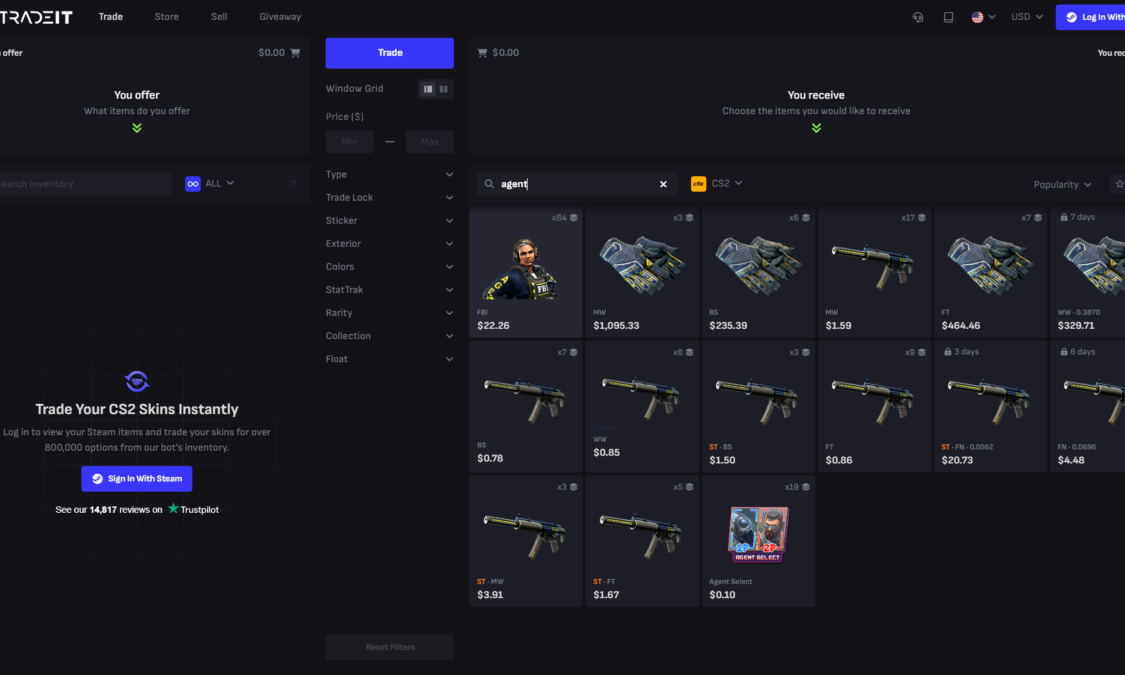Viewport: 1125px width, 675px height.
Task: Switch Window Grid to the single-window layout
Action: [428, 89]
